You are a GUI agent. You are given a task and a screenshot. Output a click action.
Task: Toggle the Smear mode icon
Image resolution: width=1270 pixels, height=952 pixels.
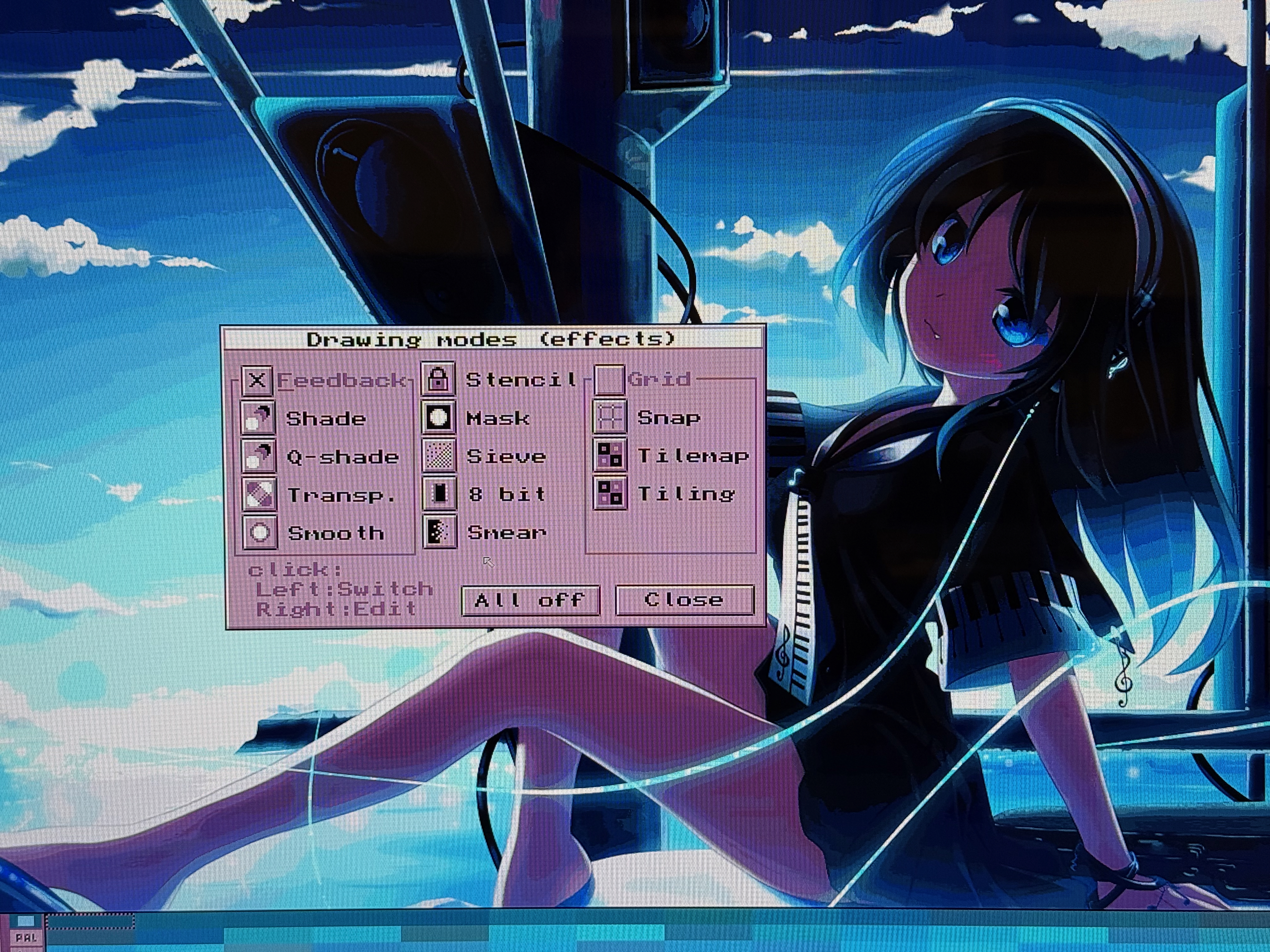click(440, 532)
